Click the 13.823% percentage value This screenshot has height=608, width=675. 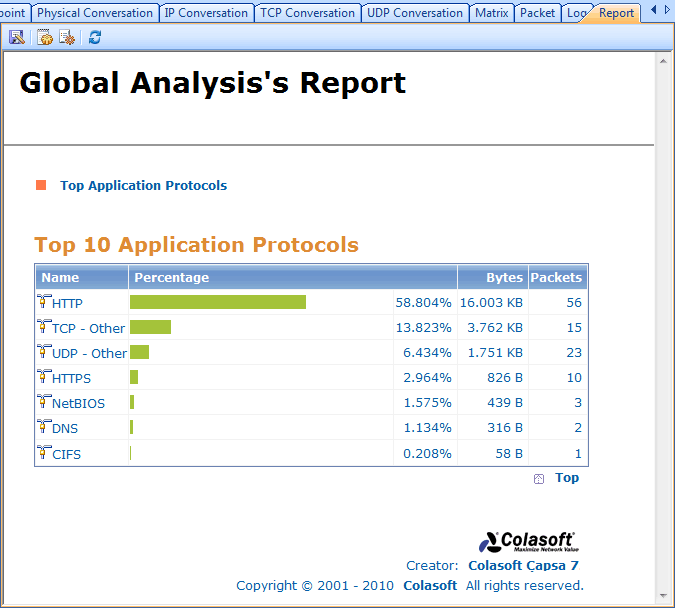424,327
